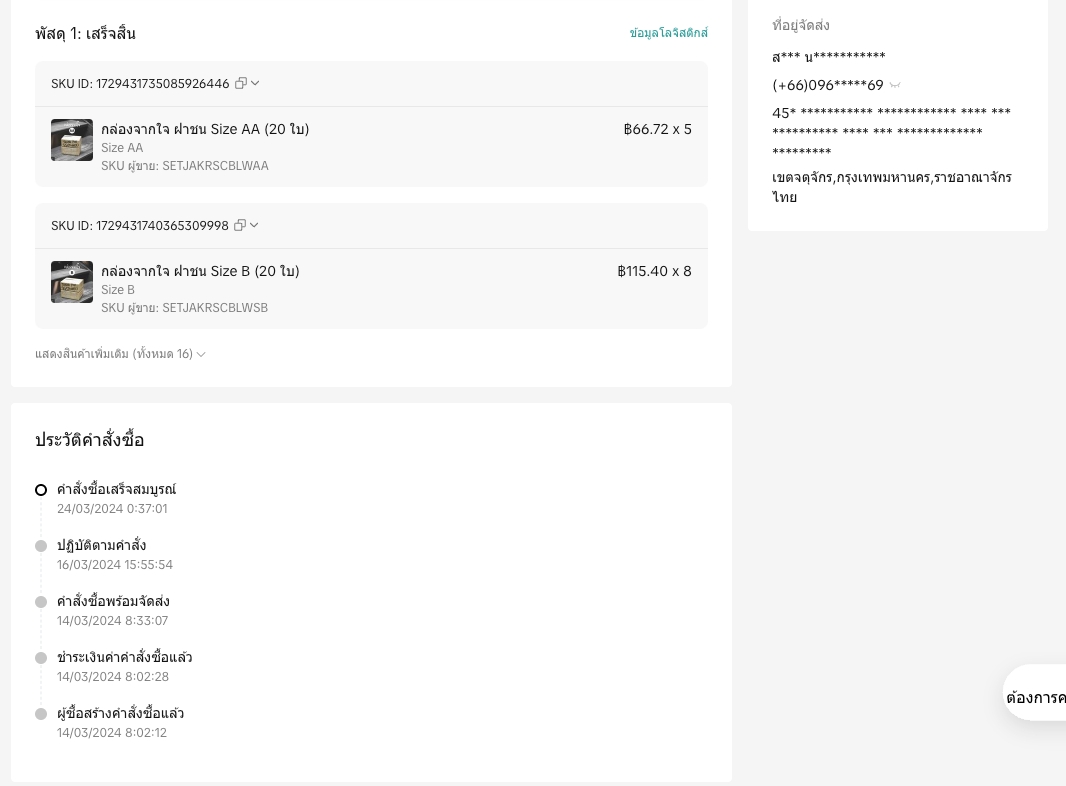Click the variant label Size B

click(x=118, y=290)
